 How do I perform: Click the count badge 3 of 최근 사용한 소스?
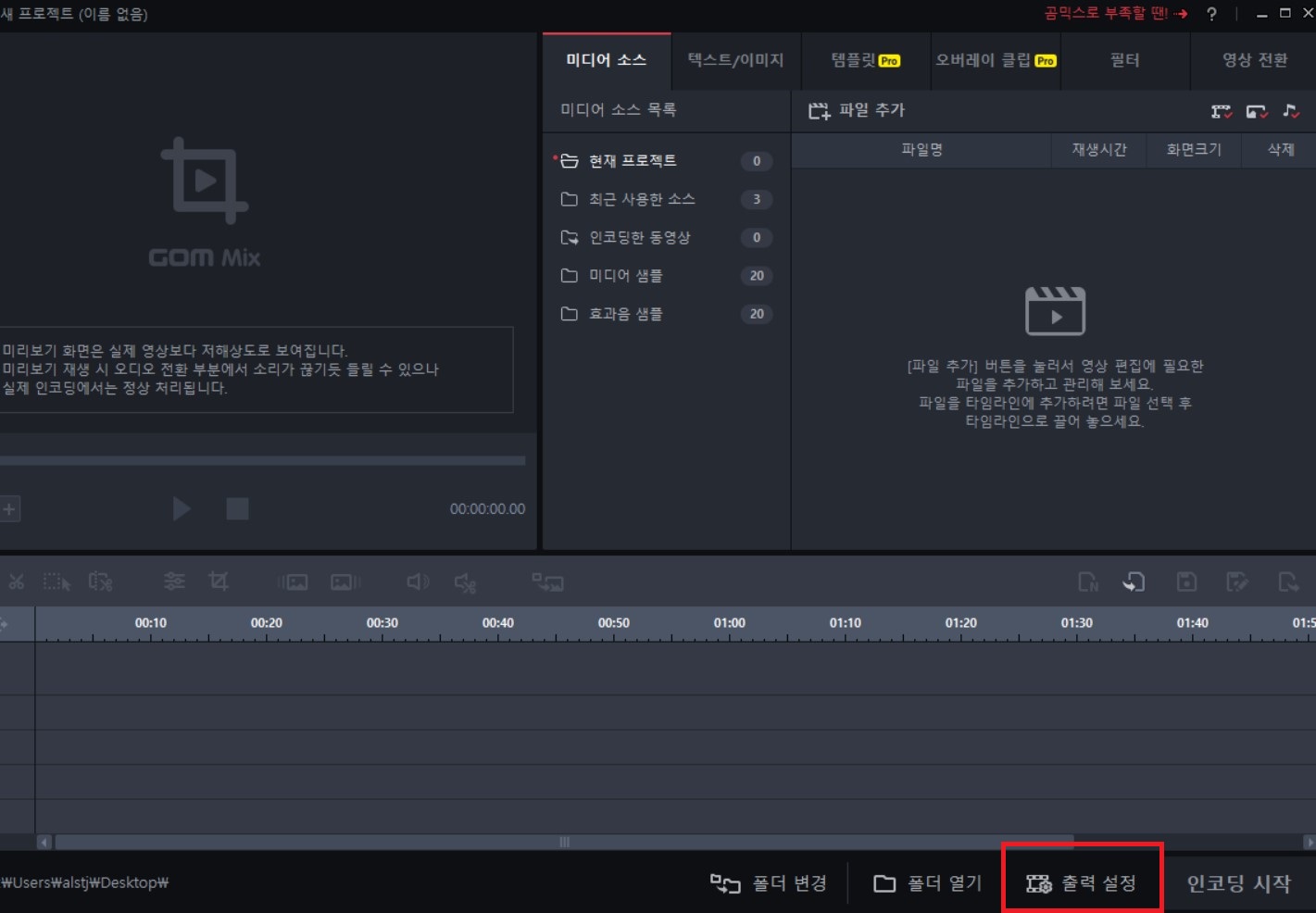point(757,199)
